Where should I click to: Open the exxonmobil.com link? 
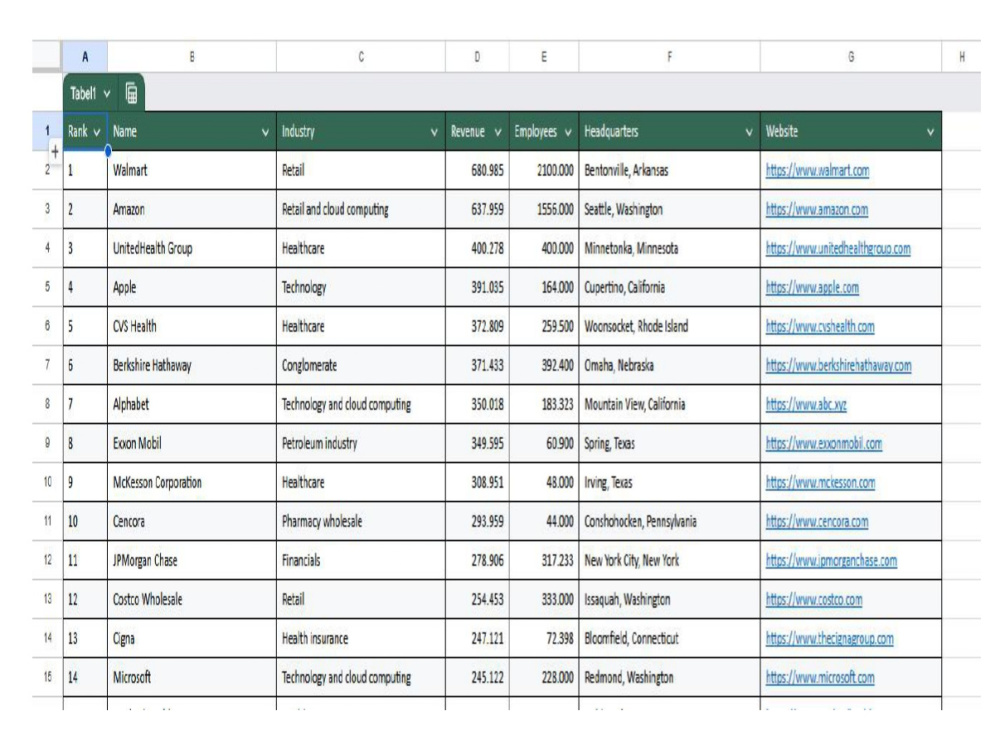[x=823, y=443]
